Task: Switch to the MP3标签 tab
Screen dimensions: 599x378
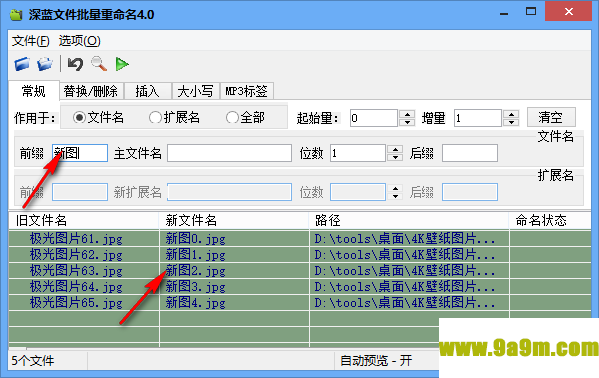Action: pos(246,91)
